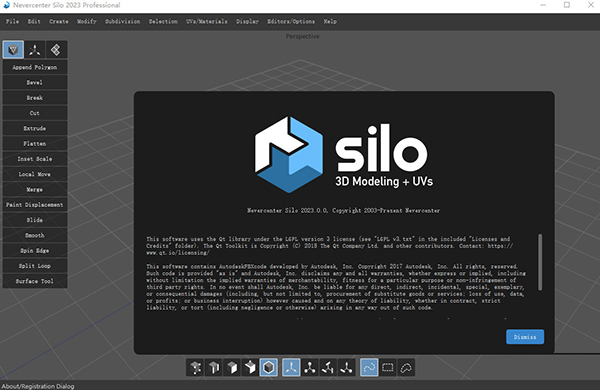Open the UVs/Materials menu
The image size is (600, 390).
(207, 21)
